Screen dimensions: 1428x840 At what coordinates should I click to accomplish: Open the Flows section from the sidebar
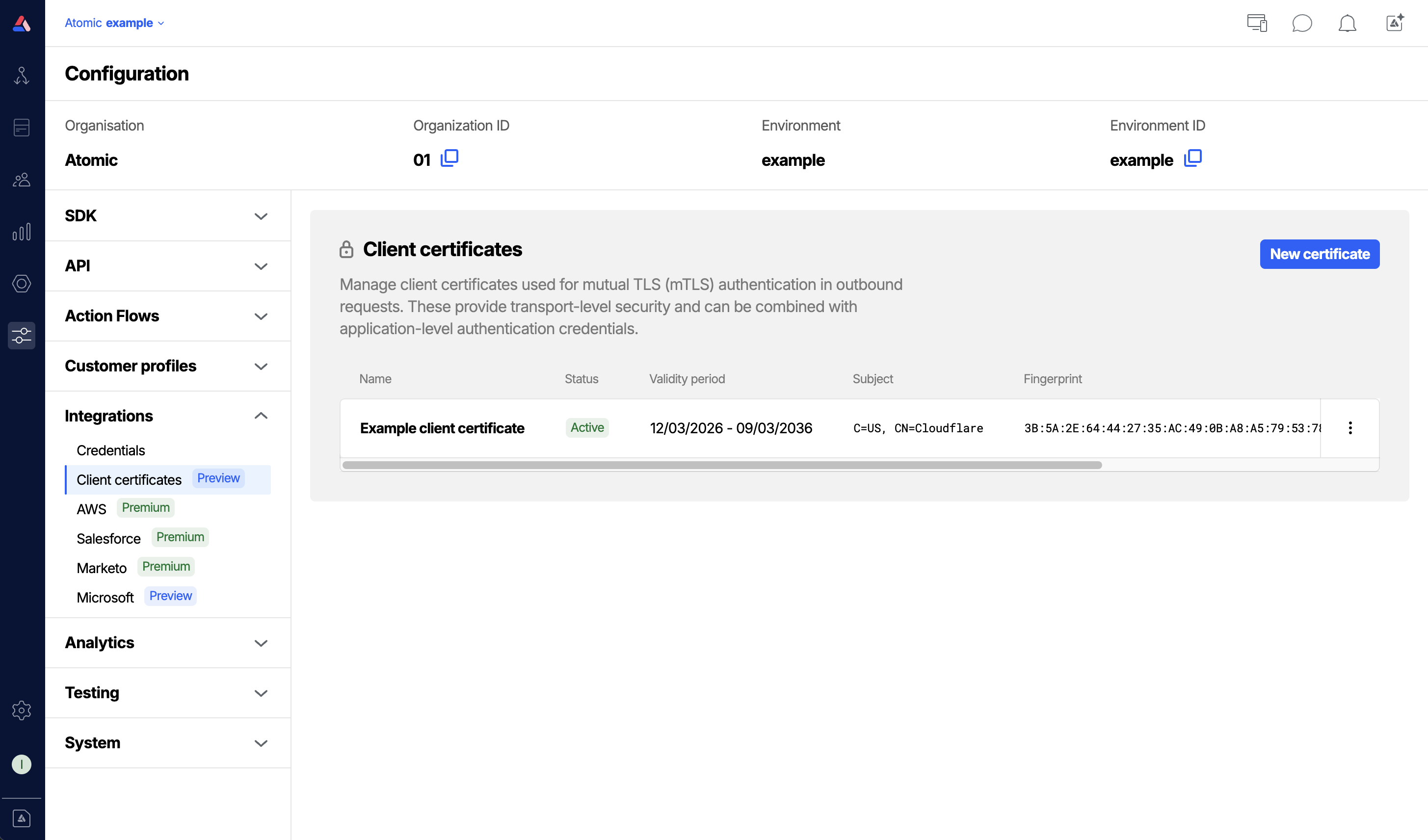point(22,76)
